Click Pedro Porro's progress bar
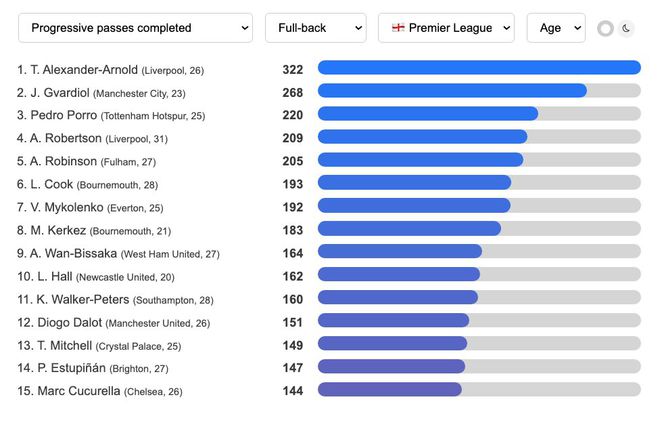The image size is (660, 429). 479,114
